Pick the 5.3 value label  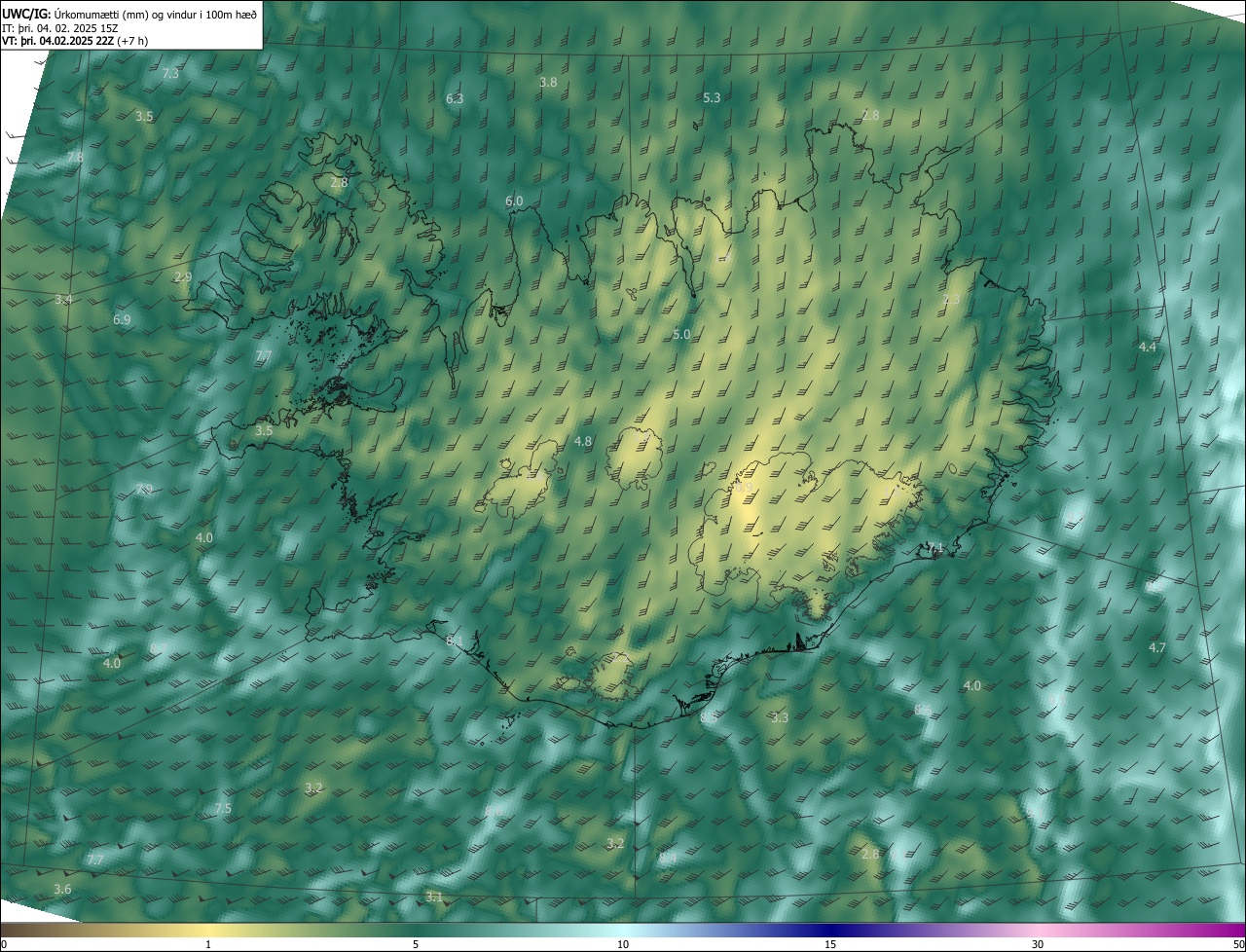pyautogui.click(x=712, y=97)
